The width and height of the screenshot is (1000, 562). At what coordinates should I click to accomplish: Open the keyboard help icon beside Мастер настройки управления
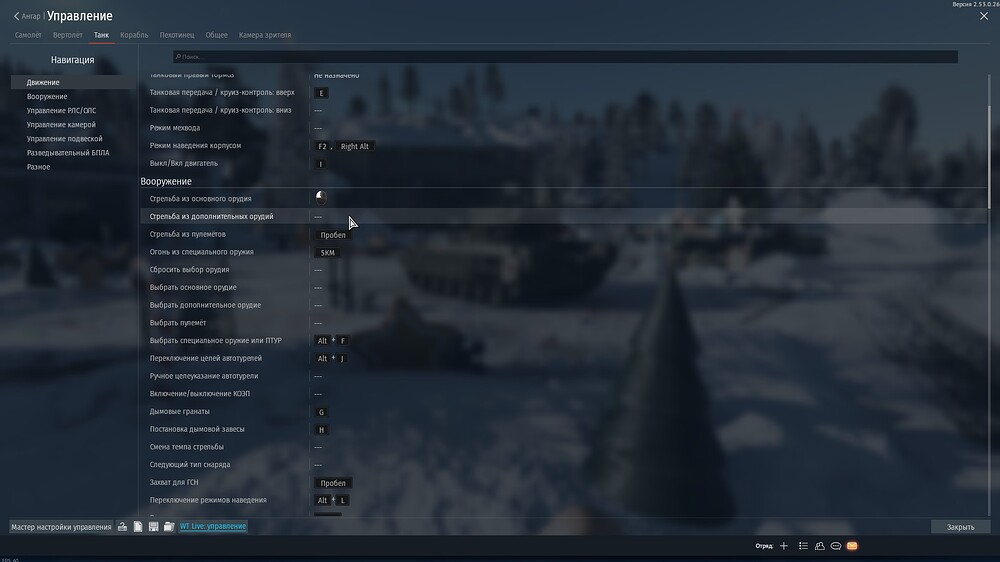point(122,527)
